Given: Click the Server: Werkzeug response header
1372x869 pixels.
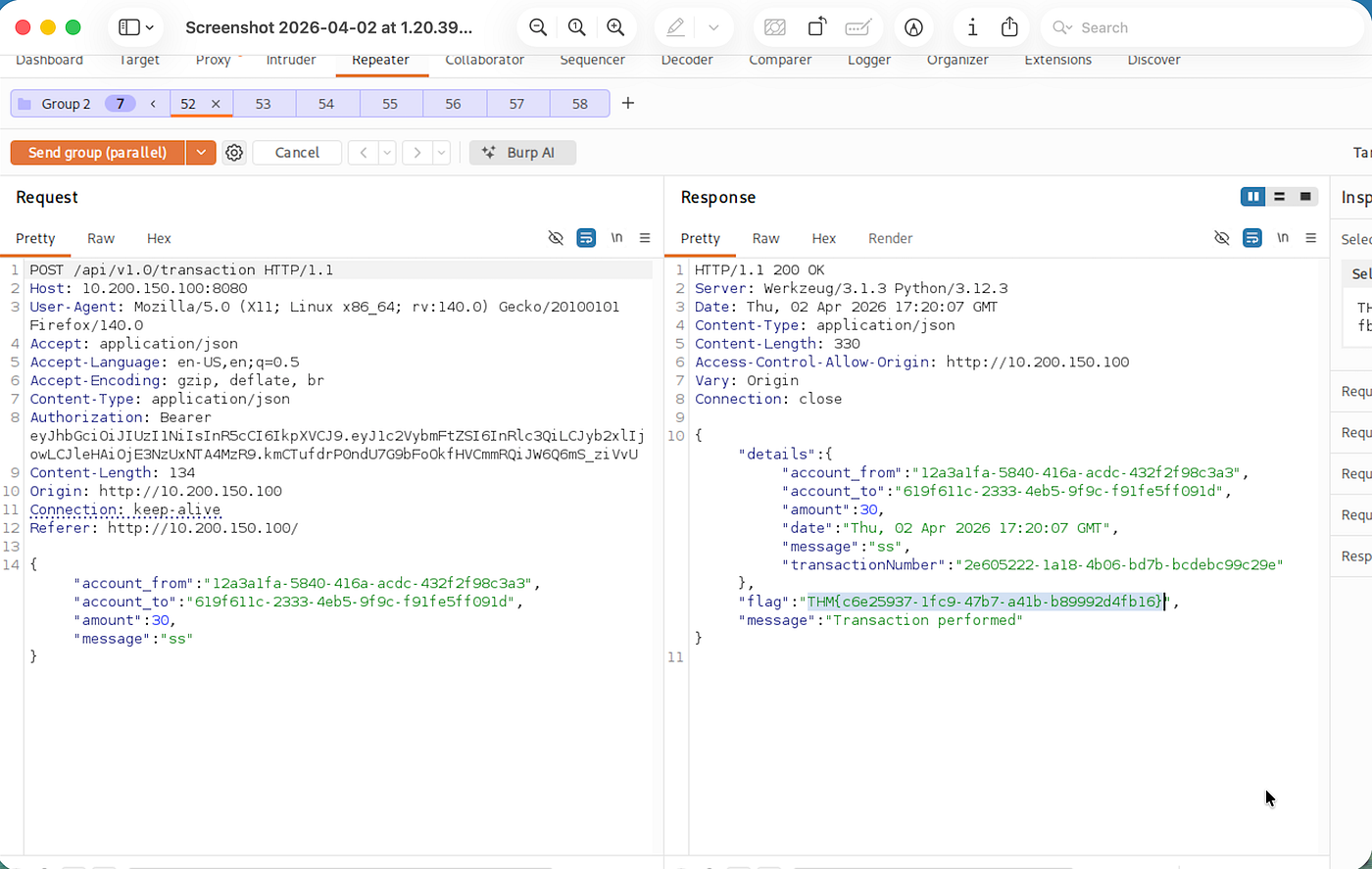Looking at the screenshot, I should [851, 288].
